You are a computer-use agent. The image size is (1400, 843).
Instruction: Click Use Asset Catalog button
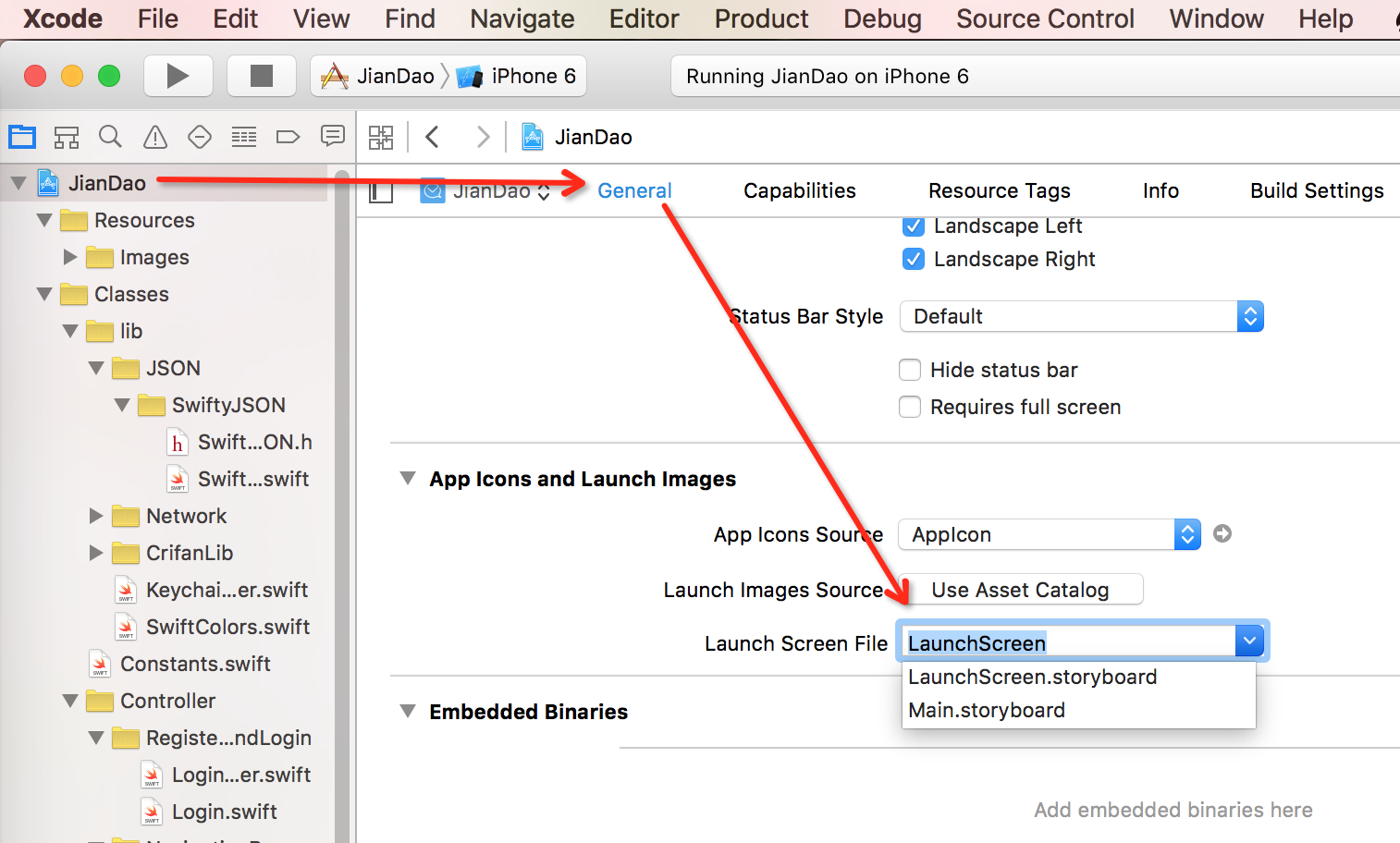point(1020,590)
